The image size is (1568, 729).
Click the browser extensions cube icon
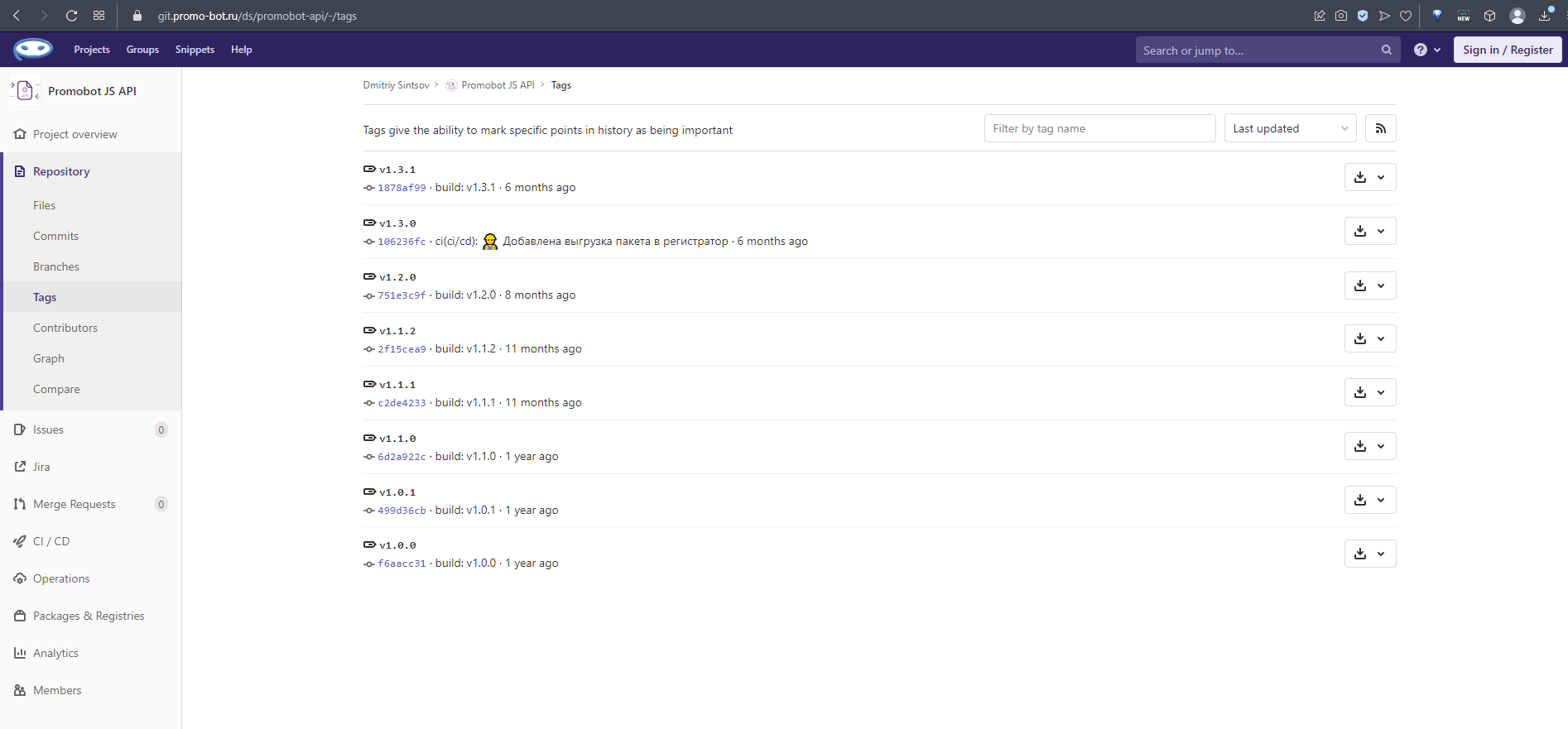pos(1489,16)
